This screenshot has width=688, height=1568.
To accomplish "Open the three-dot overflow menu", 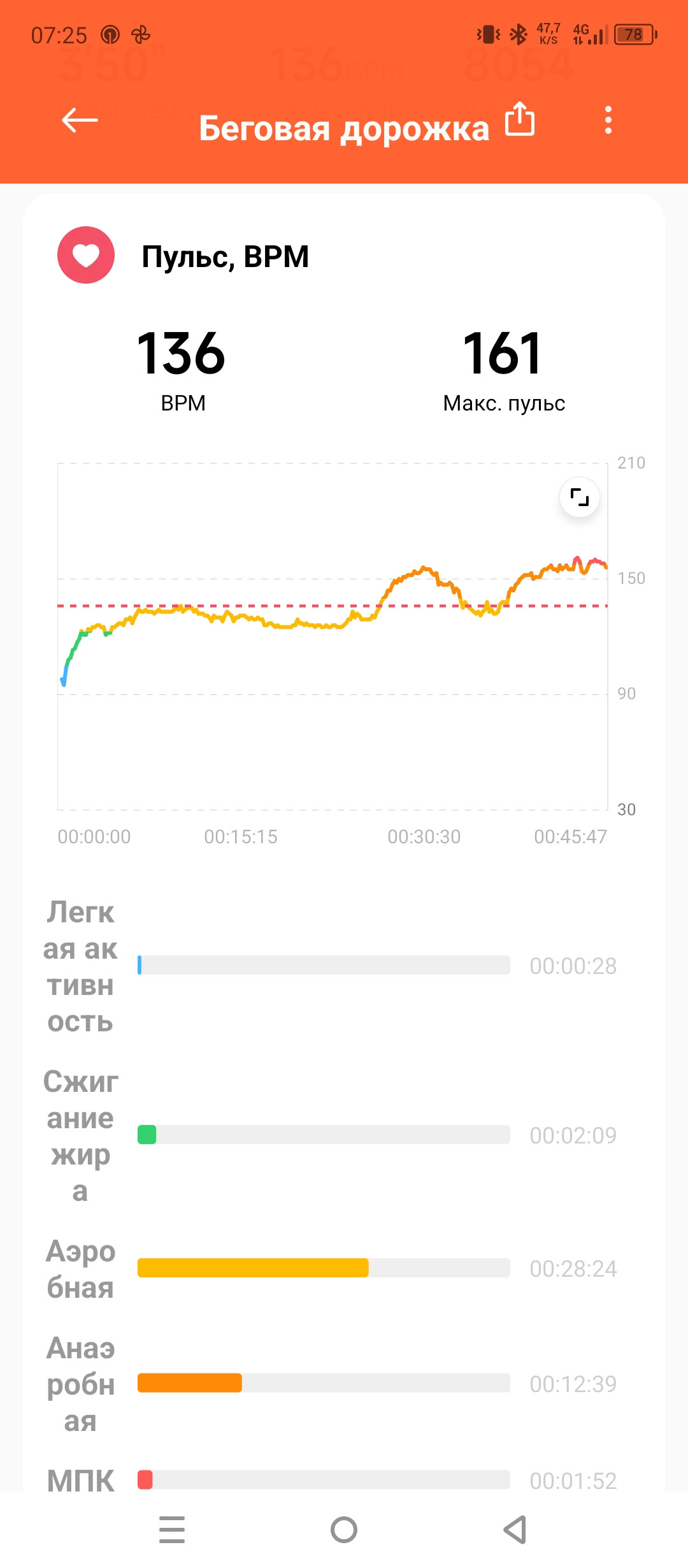I will 608,120.
